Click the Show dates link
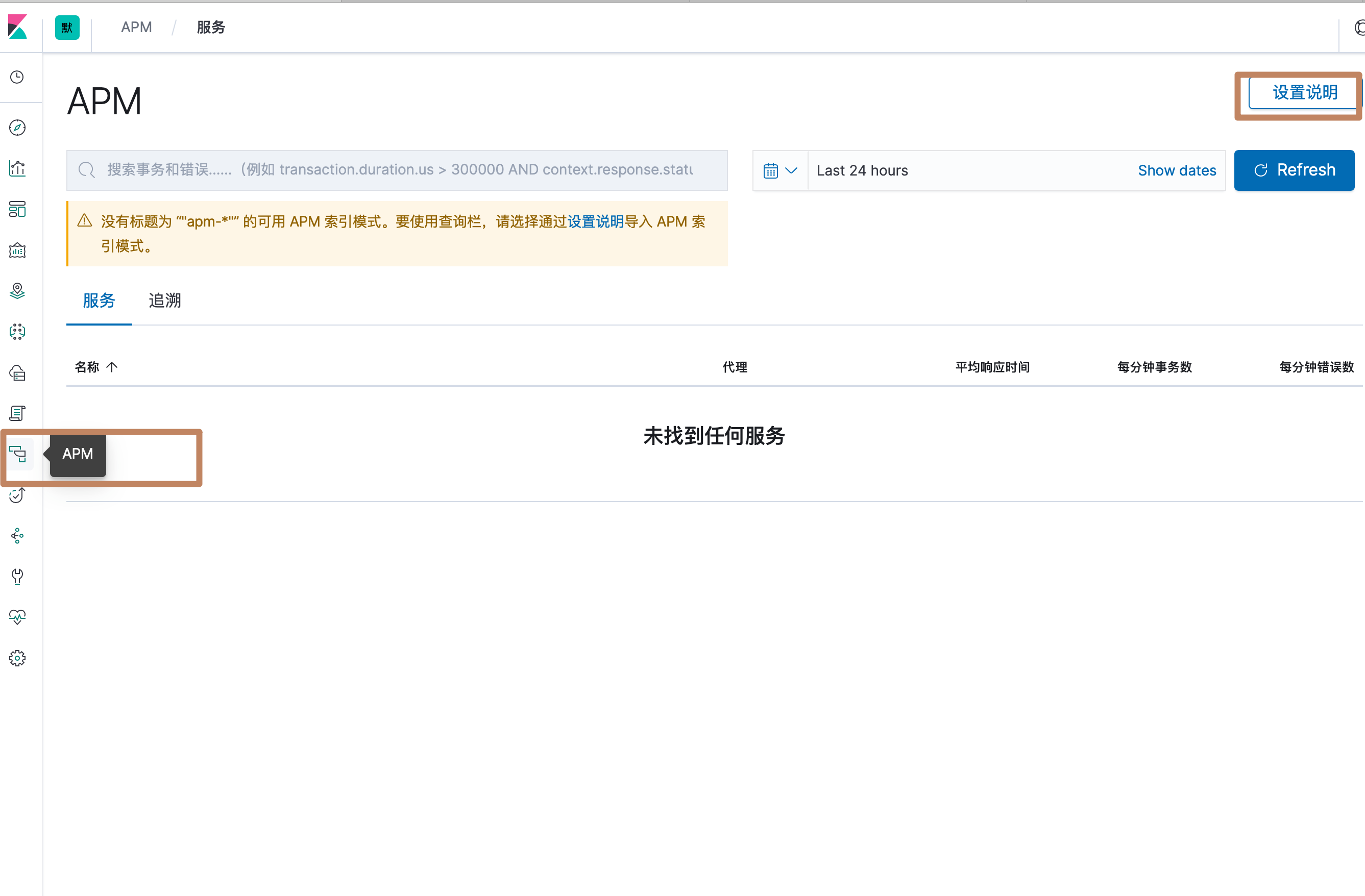Viewport: 1365px width, 896px height. pyautogui.click(x=1177, y=171)
